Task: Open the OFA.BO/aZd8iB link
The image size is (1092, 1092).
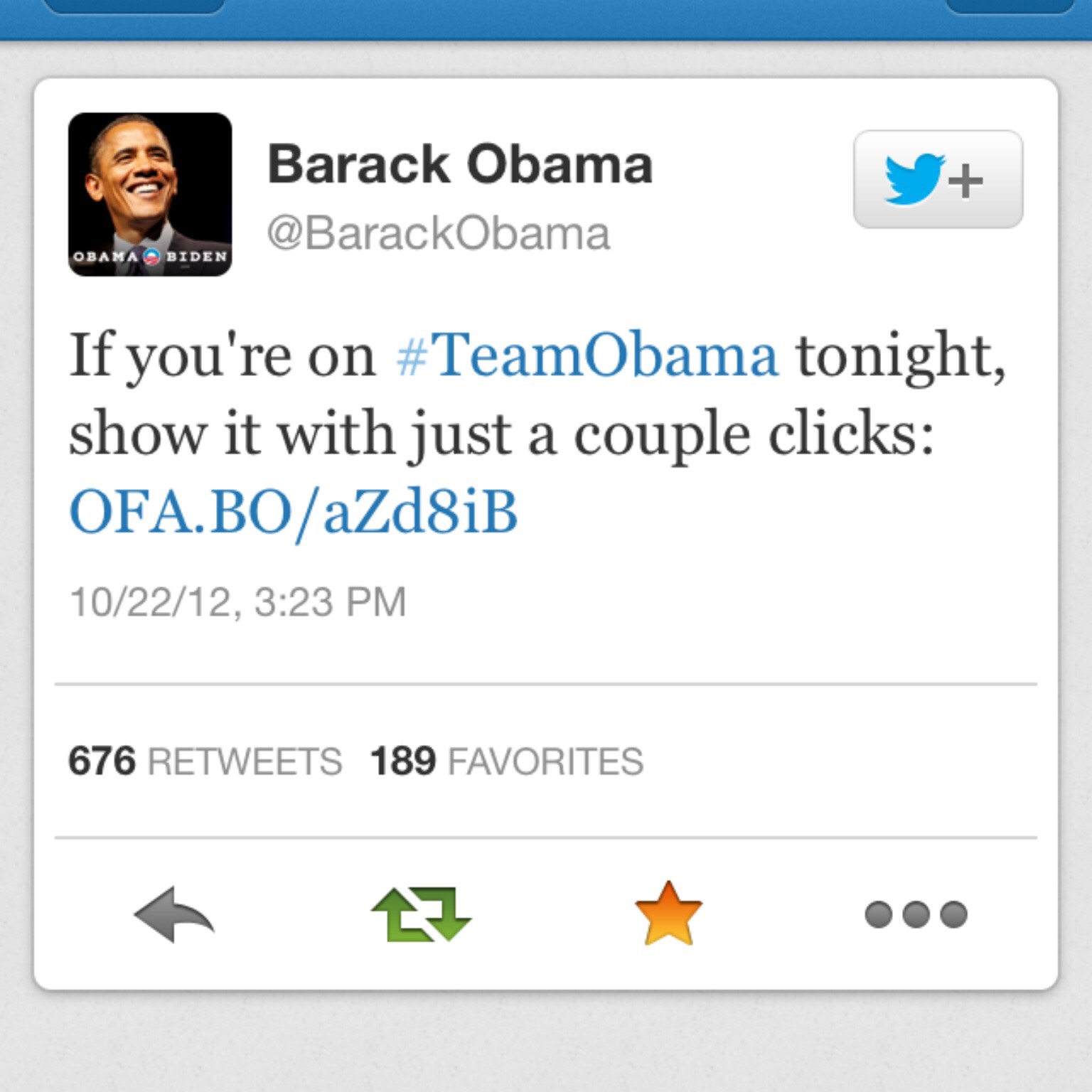Action: pyautogui.click(x=293, y=512)
